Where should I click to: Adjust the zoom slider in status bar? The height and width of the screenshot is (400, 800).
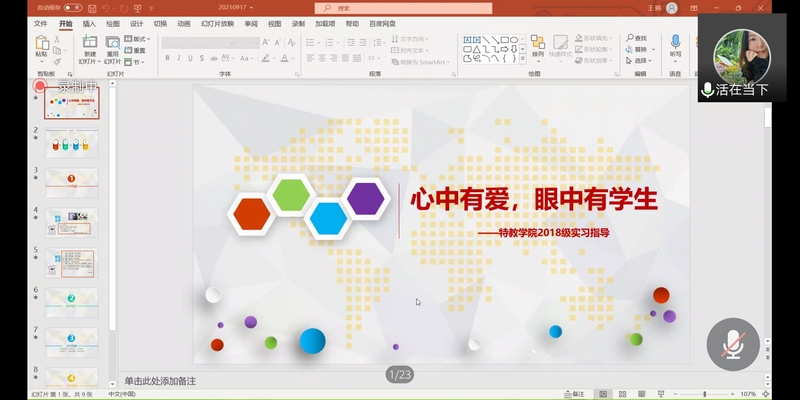(705, 394)
